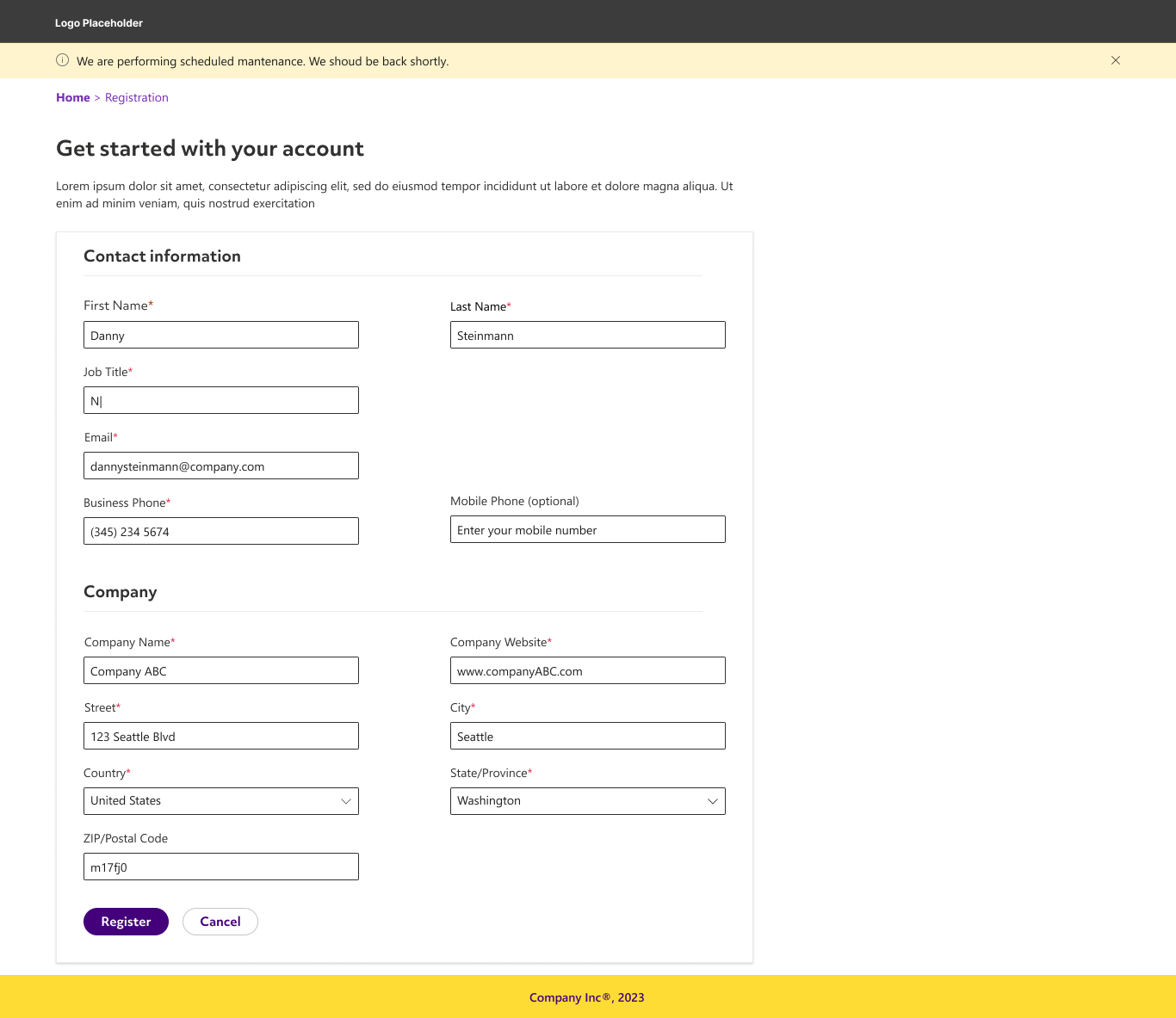Image resolution: width=1176 pixels, height=1018 pixels.
Task: Click the Business Phone label
Action: 127,503
